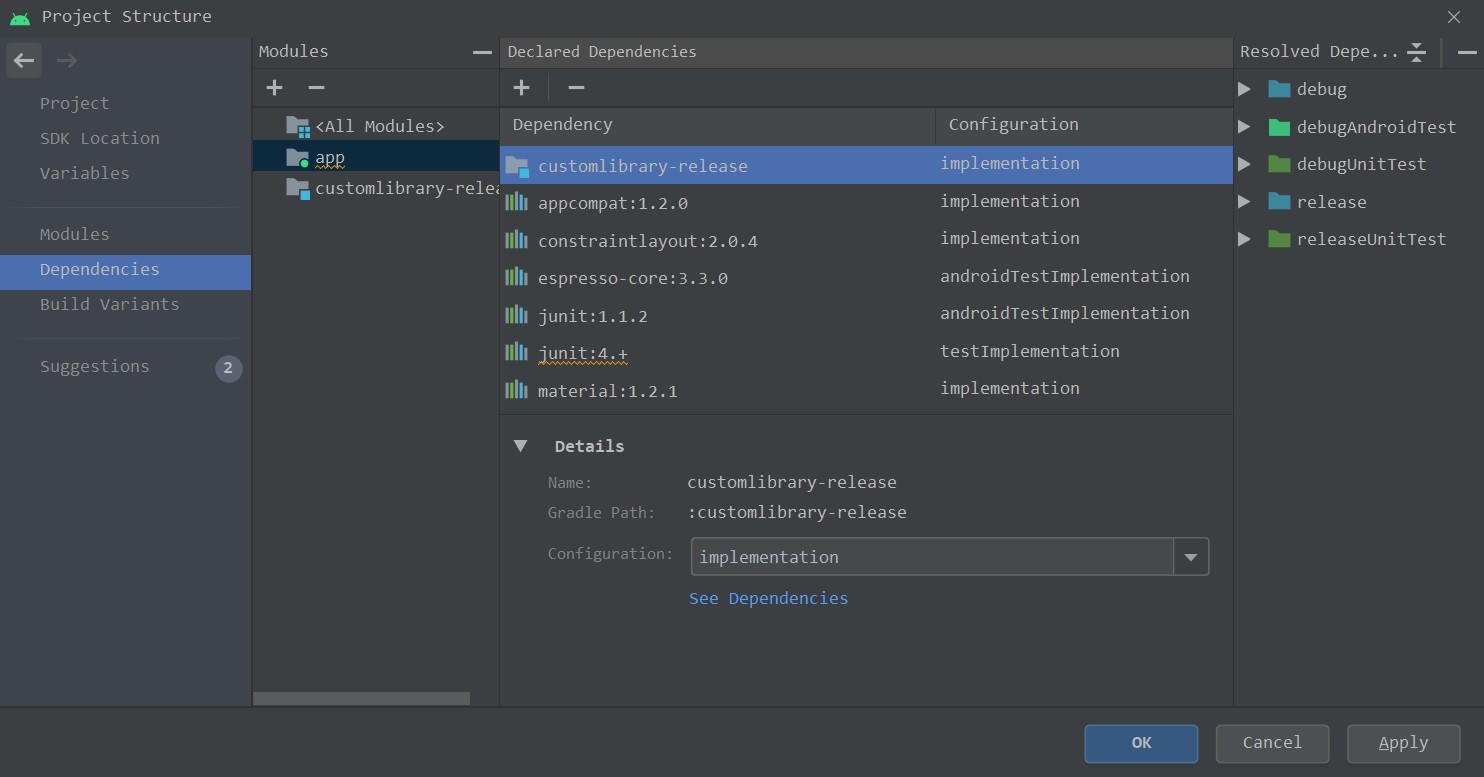Go to SDK Location settings

[x=100, y=138]
